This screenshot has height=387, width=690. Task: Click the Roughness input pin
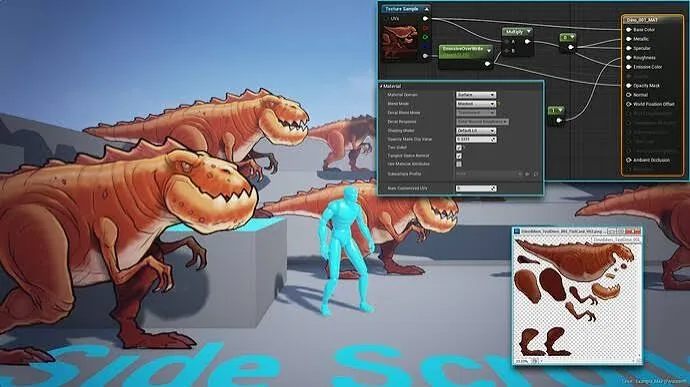(x=629, y=58)
